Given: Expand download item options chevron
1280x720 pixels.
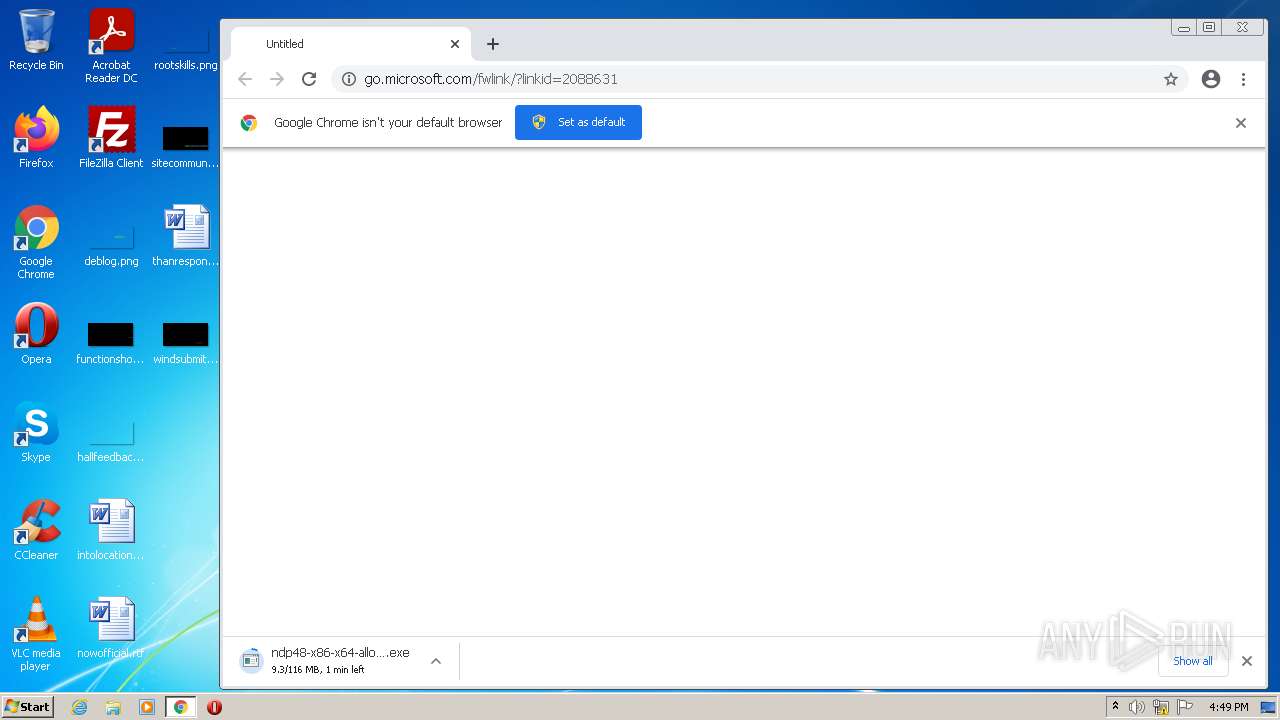Looking at the screenshot, I should (436, 661).
